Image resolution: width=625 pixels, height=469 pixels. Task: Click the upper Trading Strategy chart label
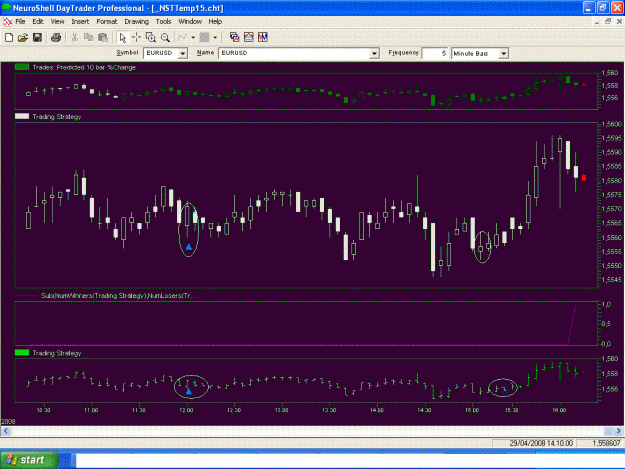[57, 116]
